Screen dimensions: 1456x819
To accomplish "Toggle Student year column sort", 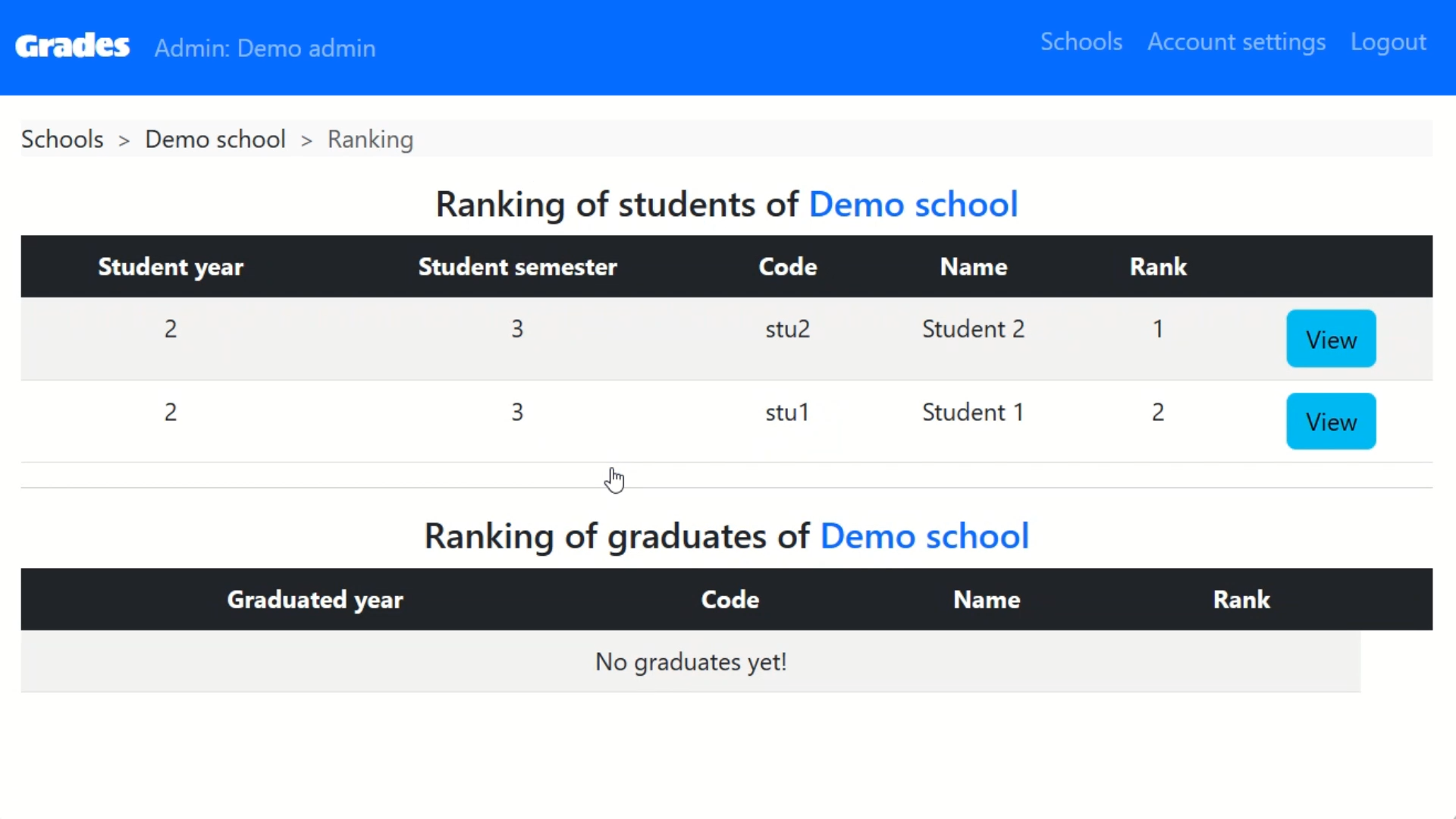I will pos(170,266).
